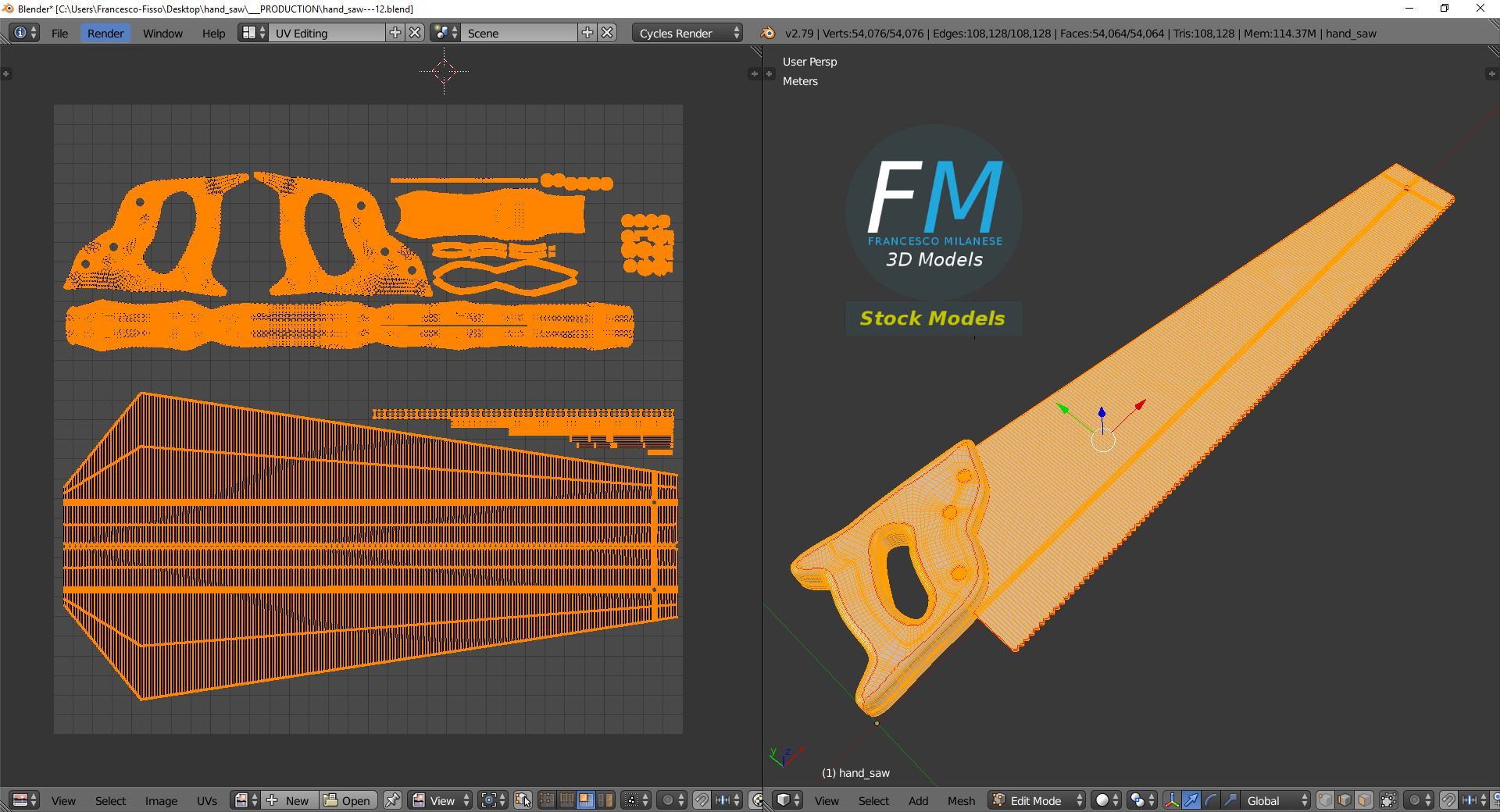Click face select mode in 3D viewport

tap(1363, 800)
